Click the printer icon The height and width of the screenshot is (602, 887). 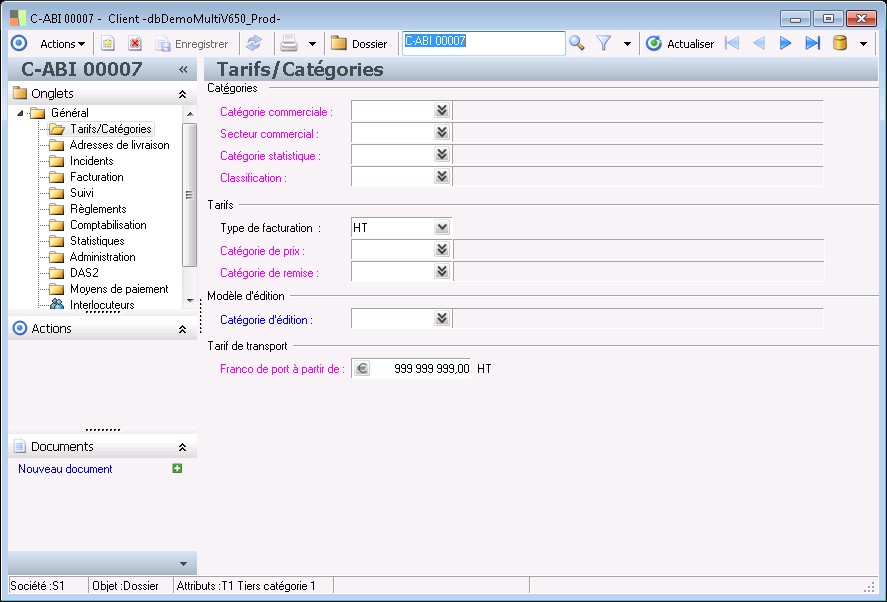click(x=289, y=44)
